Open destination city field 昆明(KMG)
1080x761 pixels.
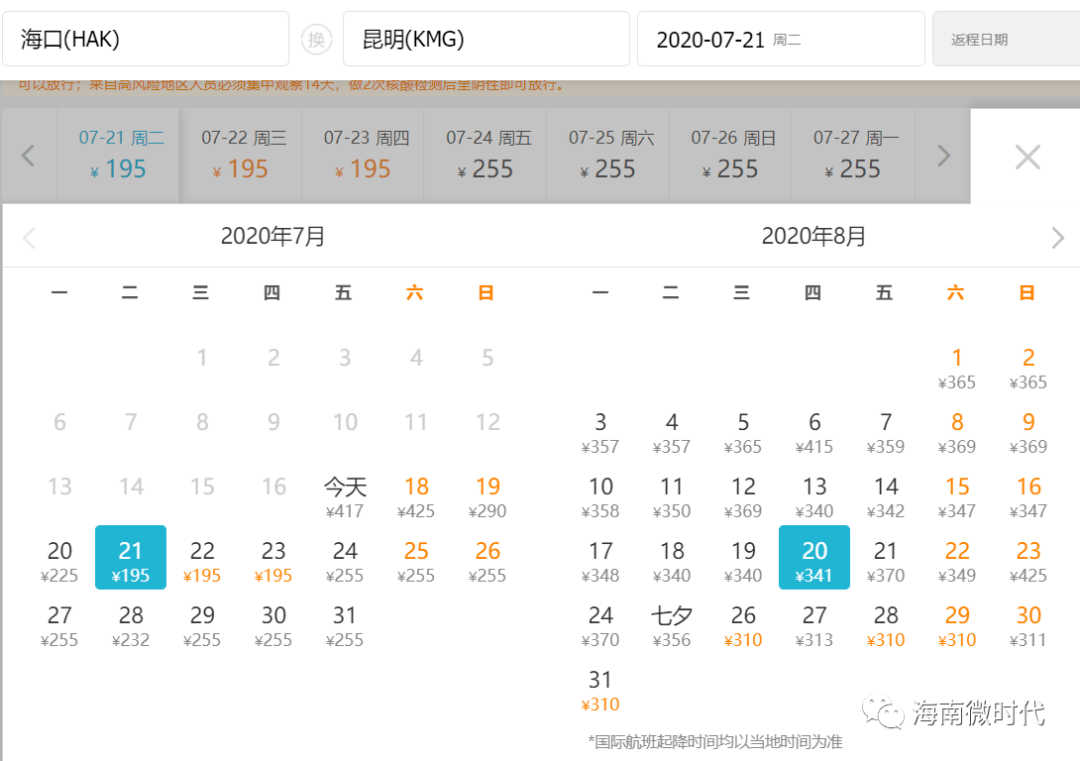485,40
